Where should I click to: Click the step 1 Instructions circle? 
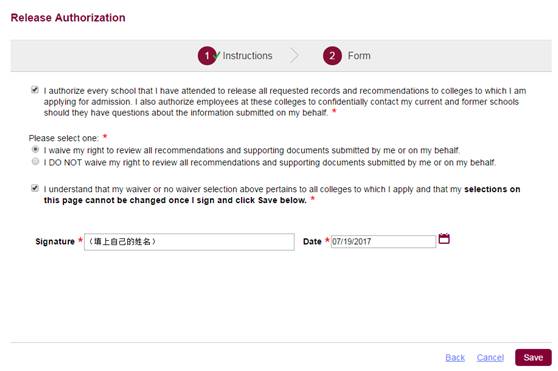[207, 56]
